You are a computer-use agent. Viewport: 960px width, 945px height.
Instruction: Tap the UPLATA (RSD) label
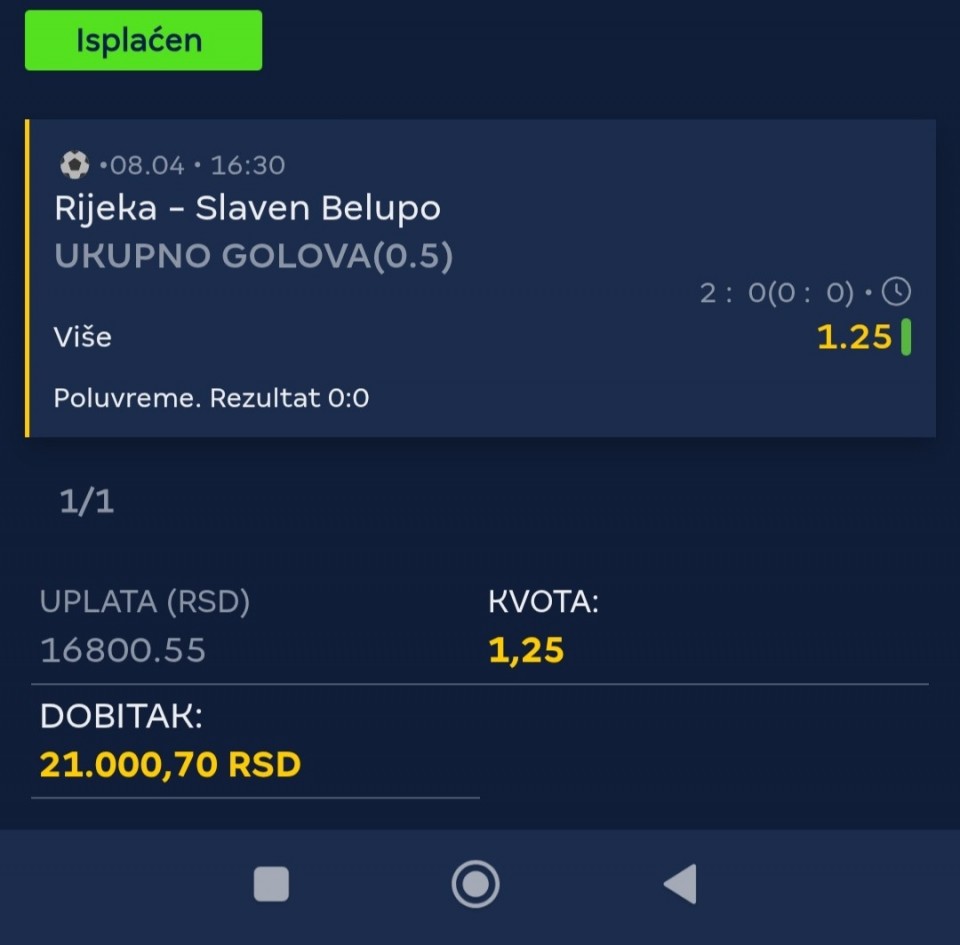point(145,602)
